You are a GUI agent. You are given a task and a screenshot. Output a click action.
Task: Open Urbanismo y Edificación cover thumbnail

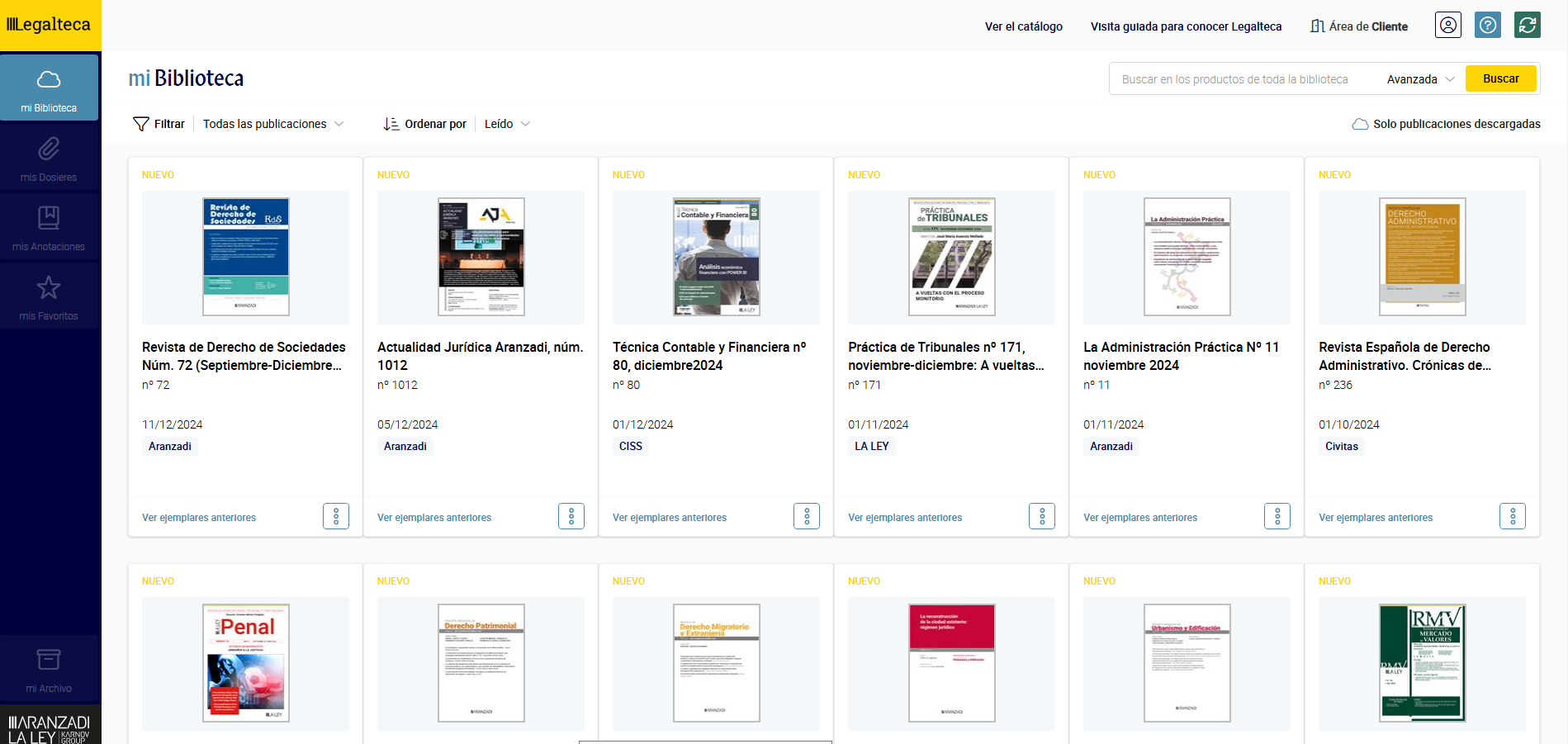(1187, 663)
